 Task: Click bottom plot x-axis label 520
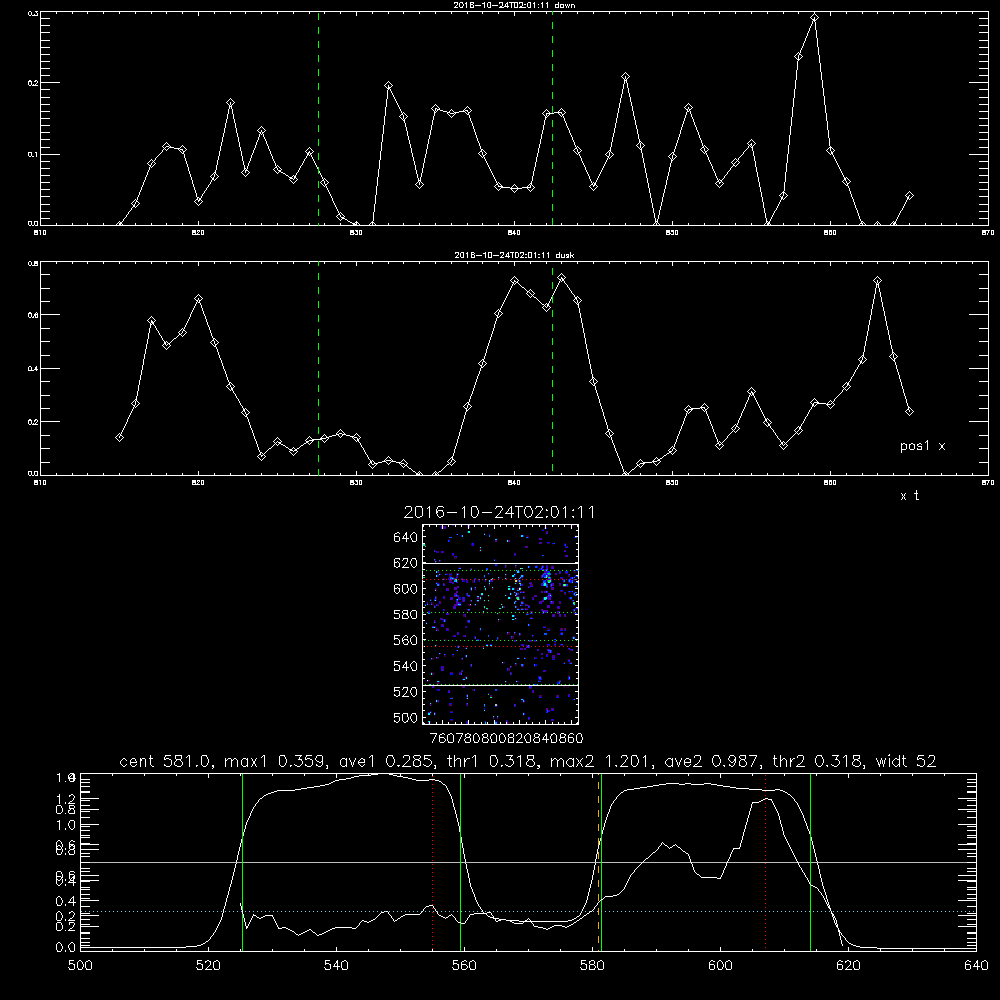coord(208,966)
